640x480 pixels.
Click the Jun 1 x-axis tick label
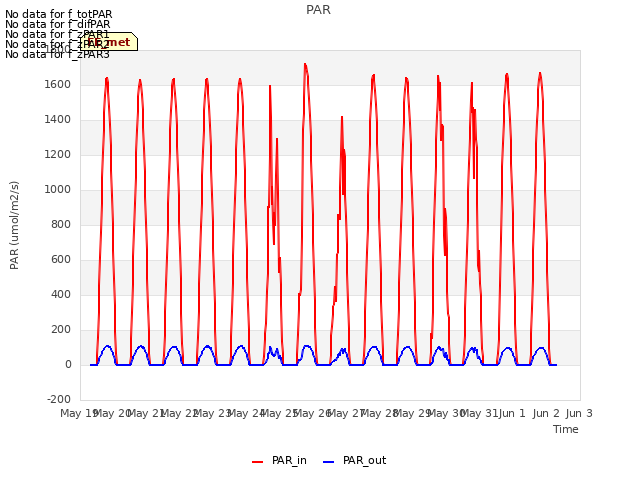point(512,413)
